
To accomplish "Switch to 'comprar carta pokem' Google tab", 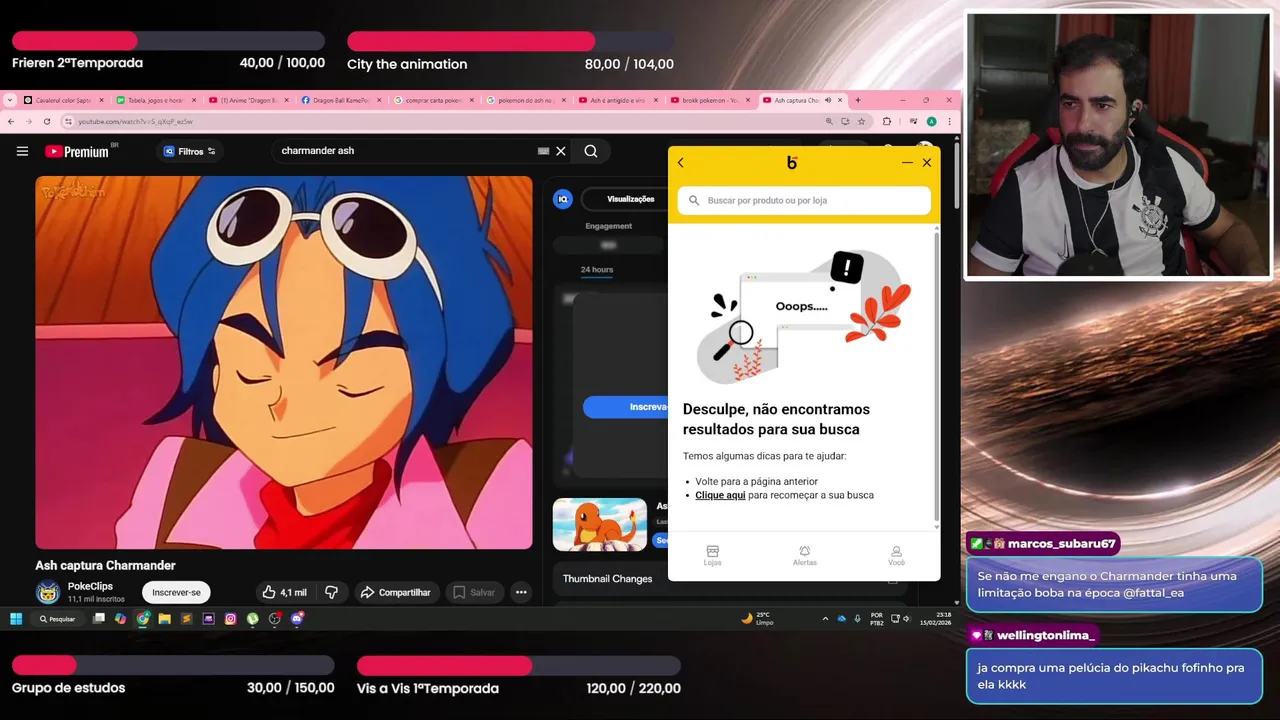I will coord(432,100).
